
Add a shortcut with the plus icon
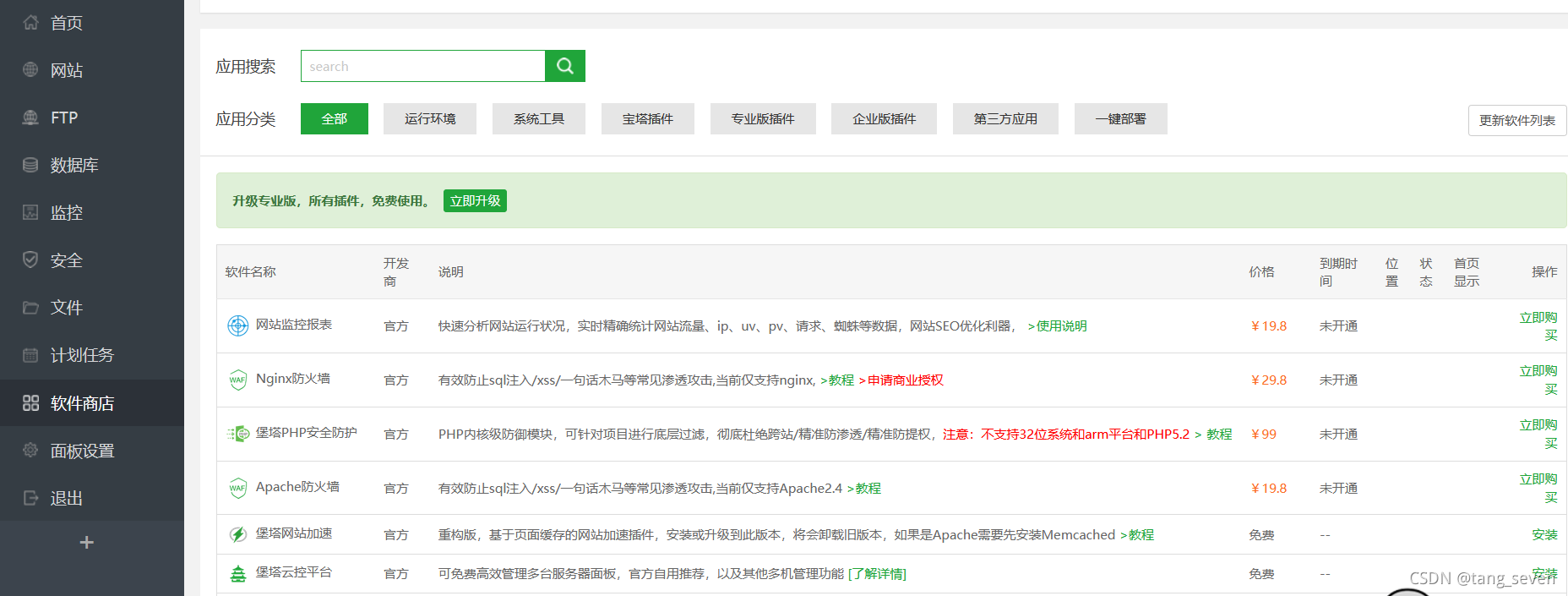pos(86,542)
